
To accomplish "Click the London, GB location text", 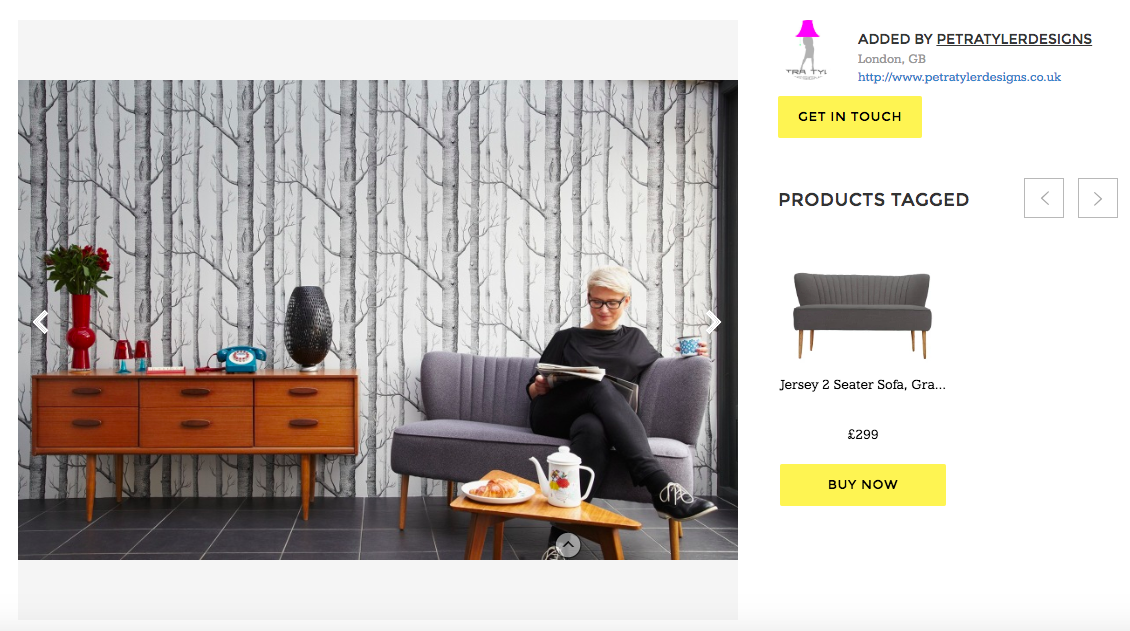I will tap(891, 59).
